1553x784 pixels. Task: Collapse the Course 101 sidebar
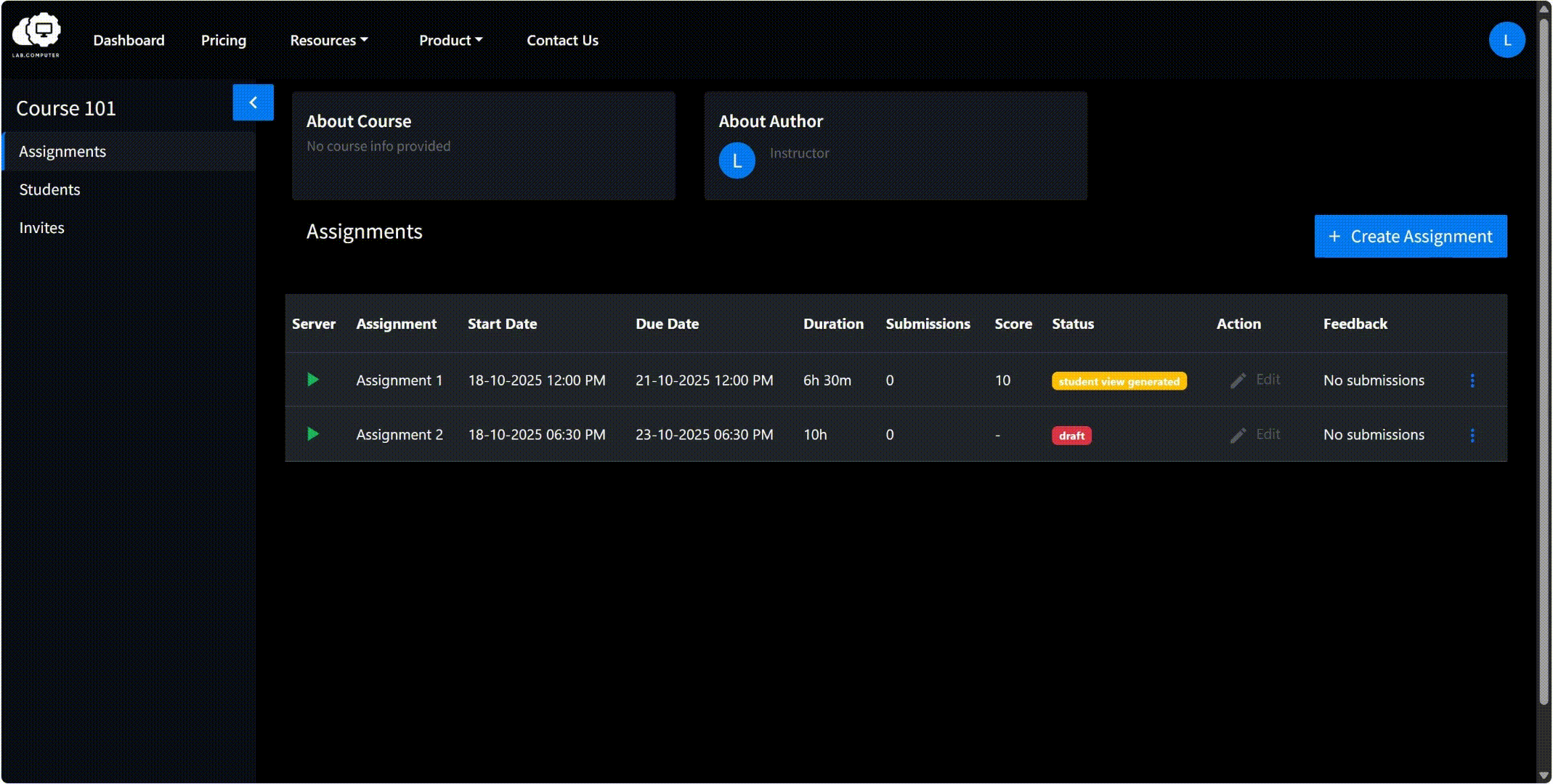pyautogui.click(x=253, y=102)
